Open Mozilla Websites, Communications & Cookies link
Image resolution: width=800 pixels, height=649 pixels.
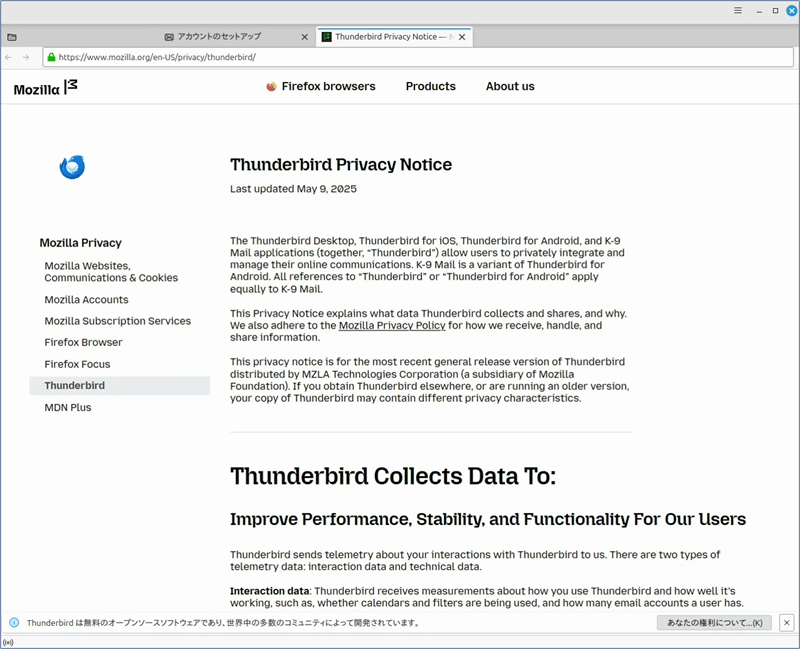[111, 272]
